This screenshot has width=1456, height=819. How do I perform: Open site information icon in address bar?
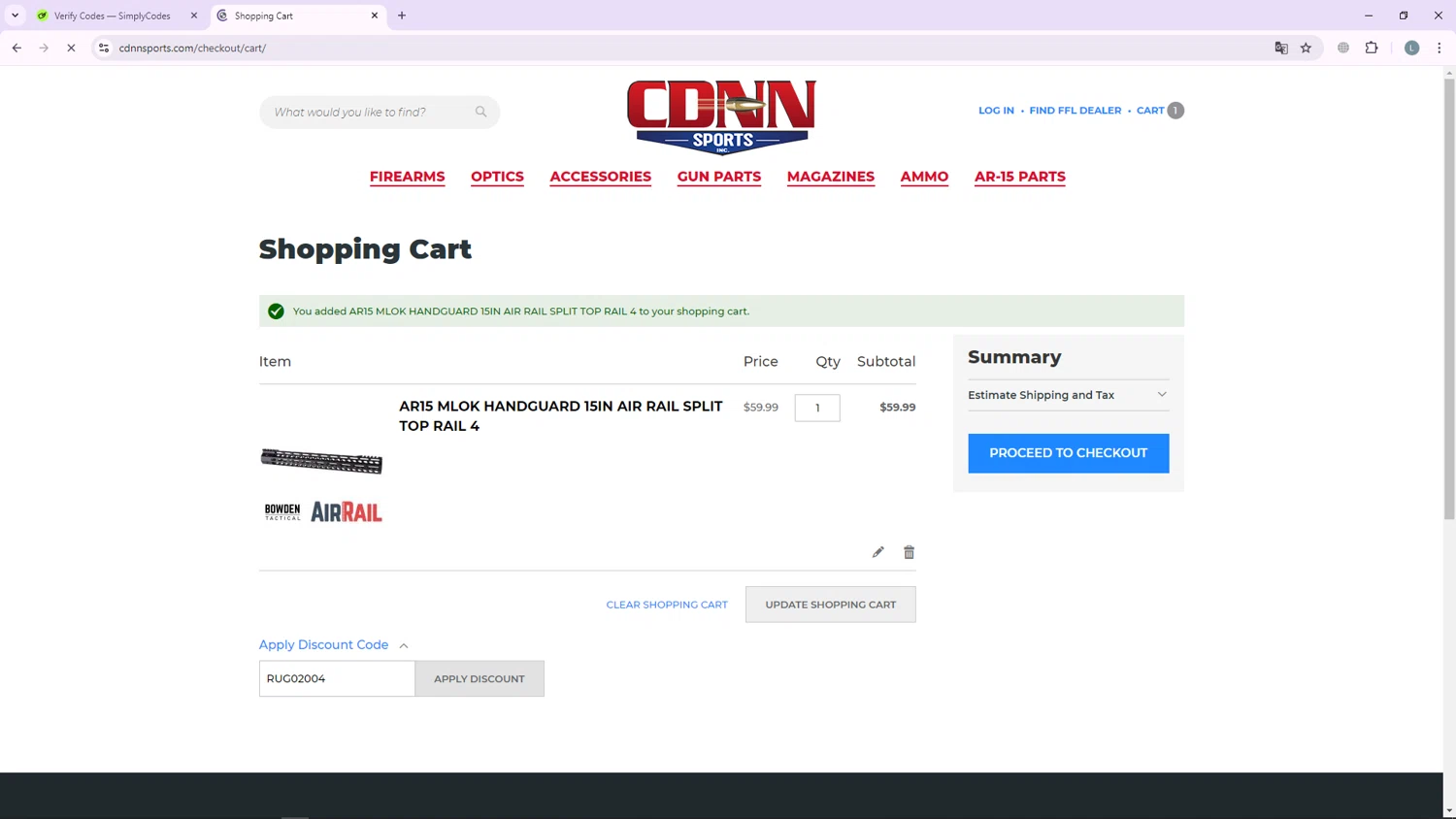click(x=104, y=48)
